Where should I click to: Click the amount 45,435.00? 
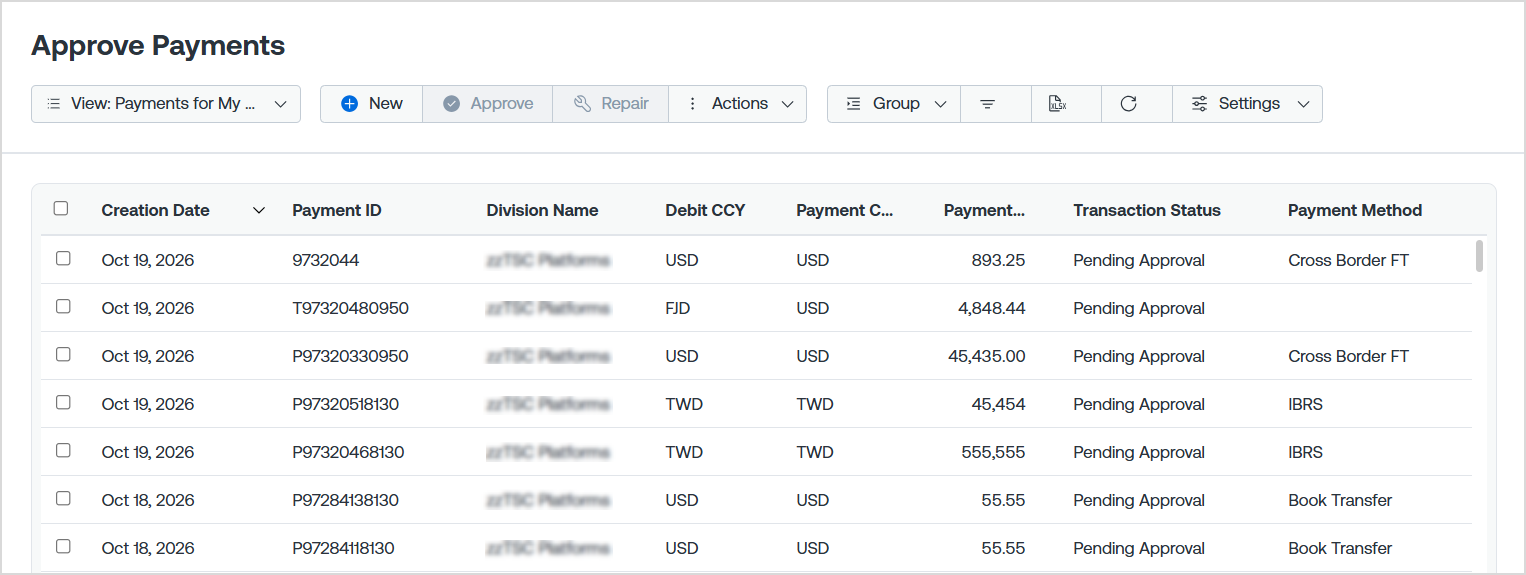click(x=987, y=357)
